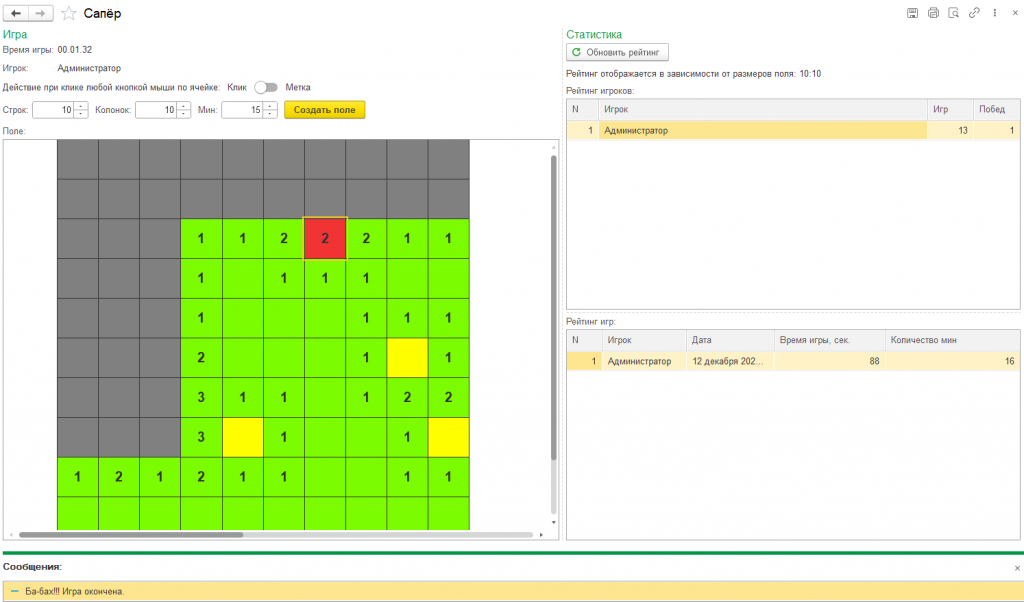This screenshot has height=602, width=1024.
Task: Get link to form with chain icon
Action: pos(974,13)
